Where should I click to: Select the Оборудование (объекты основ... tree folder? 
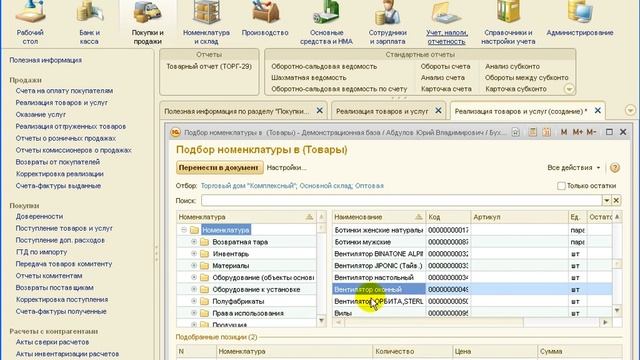pyautogui.click(x=263, y=278)
